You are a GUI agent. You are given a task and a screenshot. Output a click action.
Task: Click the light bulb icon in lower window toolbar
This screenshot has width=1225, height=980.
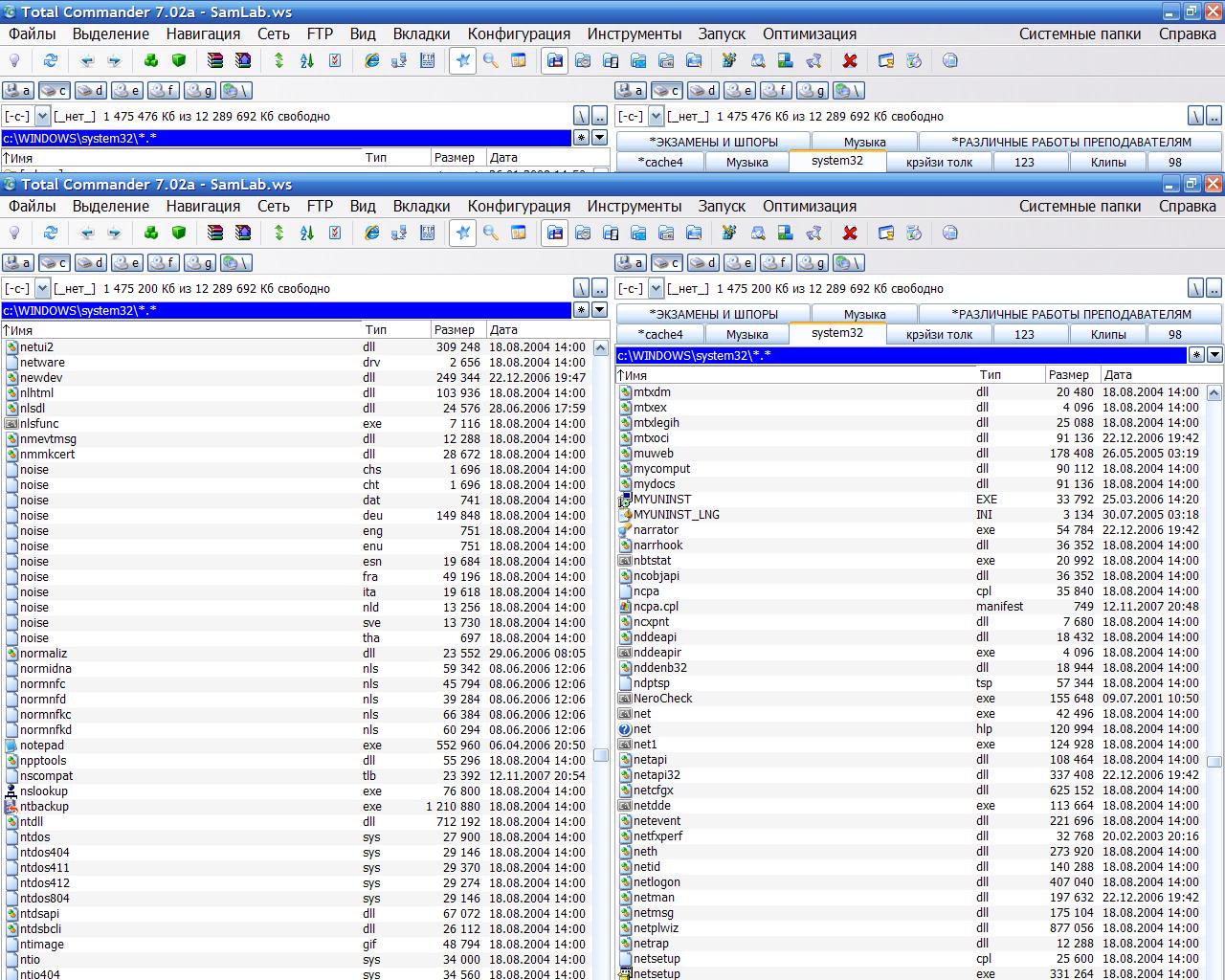[x=14, y=233]
